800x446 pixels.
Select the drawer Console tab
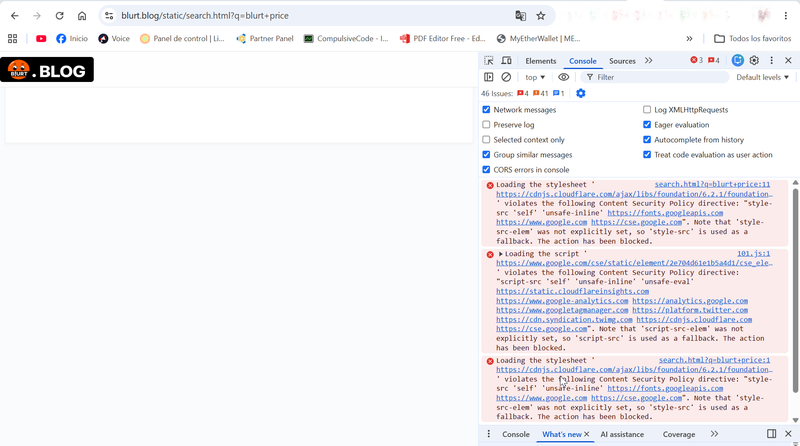coord(516,434)
